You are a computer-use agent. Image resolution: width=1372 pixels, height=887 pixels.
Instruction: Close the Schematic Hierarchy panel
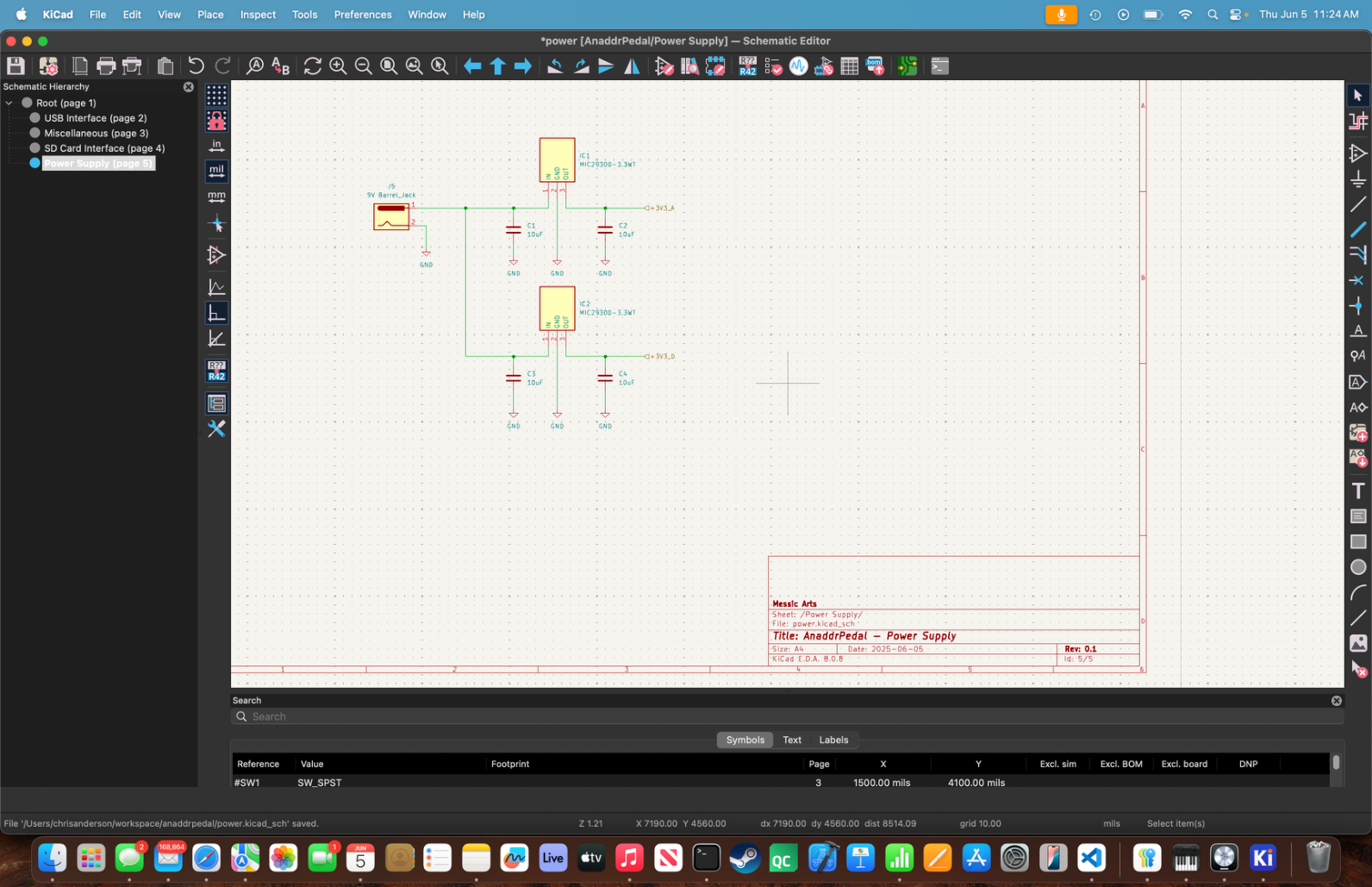point(189,87)
